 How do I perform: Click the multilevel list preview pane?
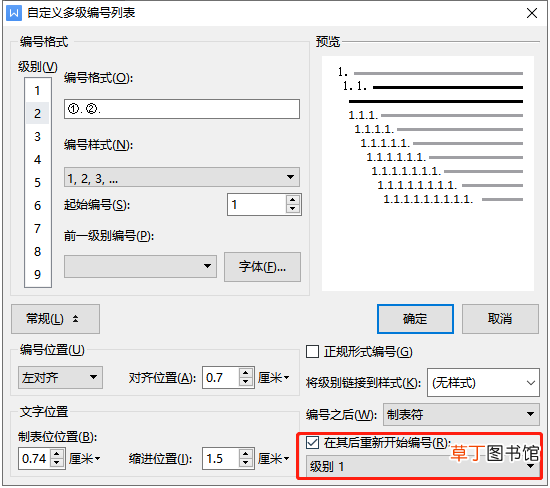tap(428, 173)
